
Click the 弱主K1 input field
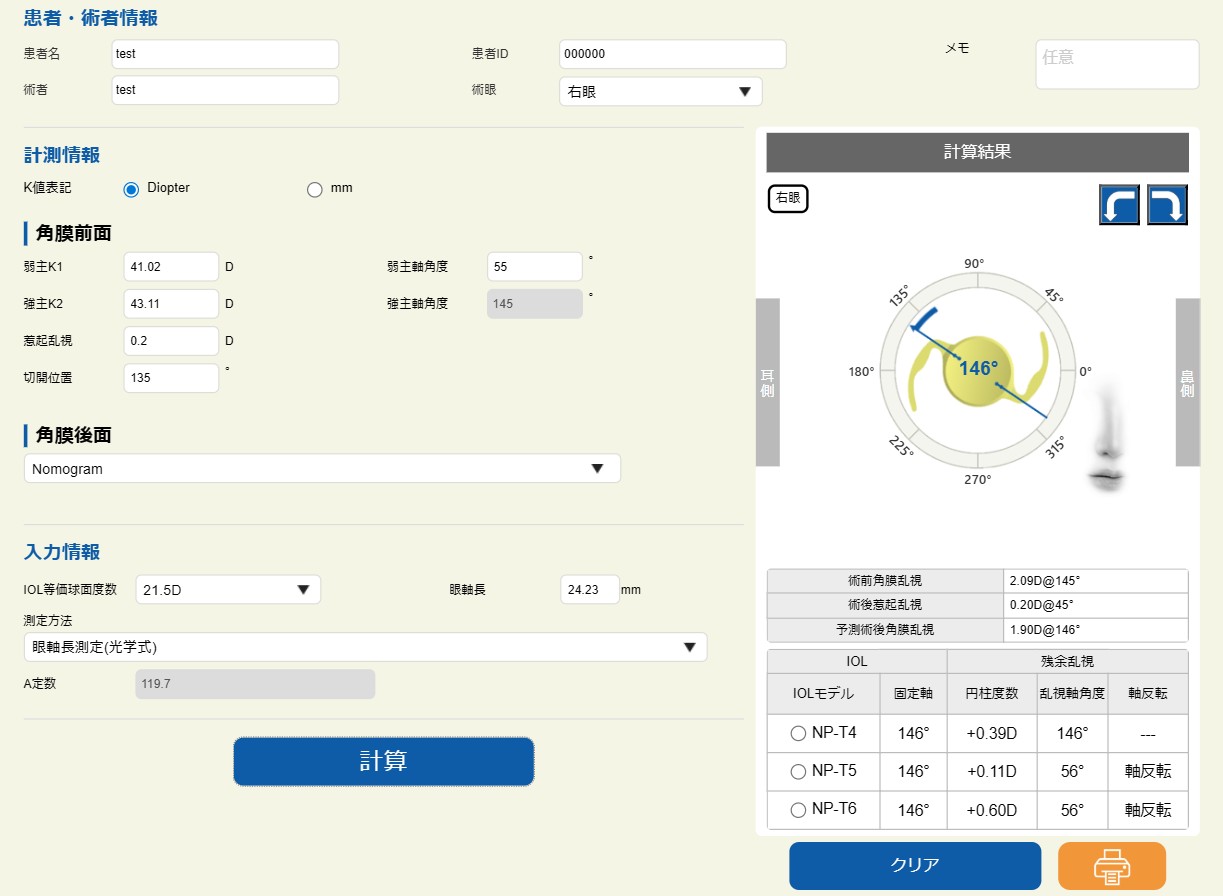171,267
